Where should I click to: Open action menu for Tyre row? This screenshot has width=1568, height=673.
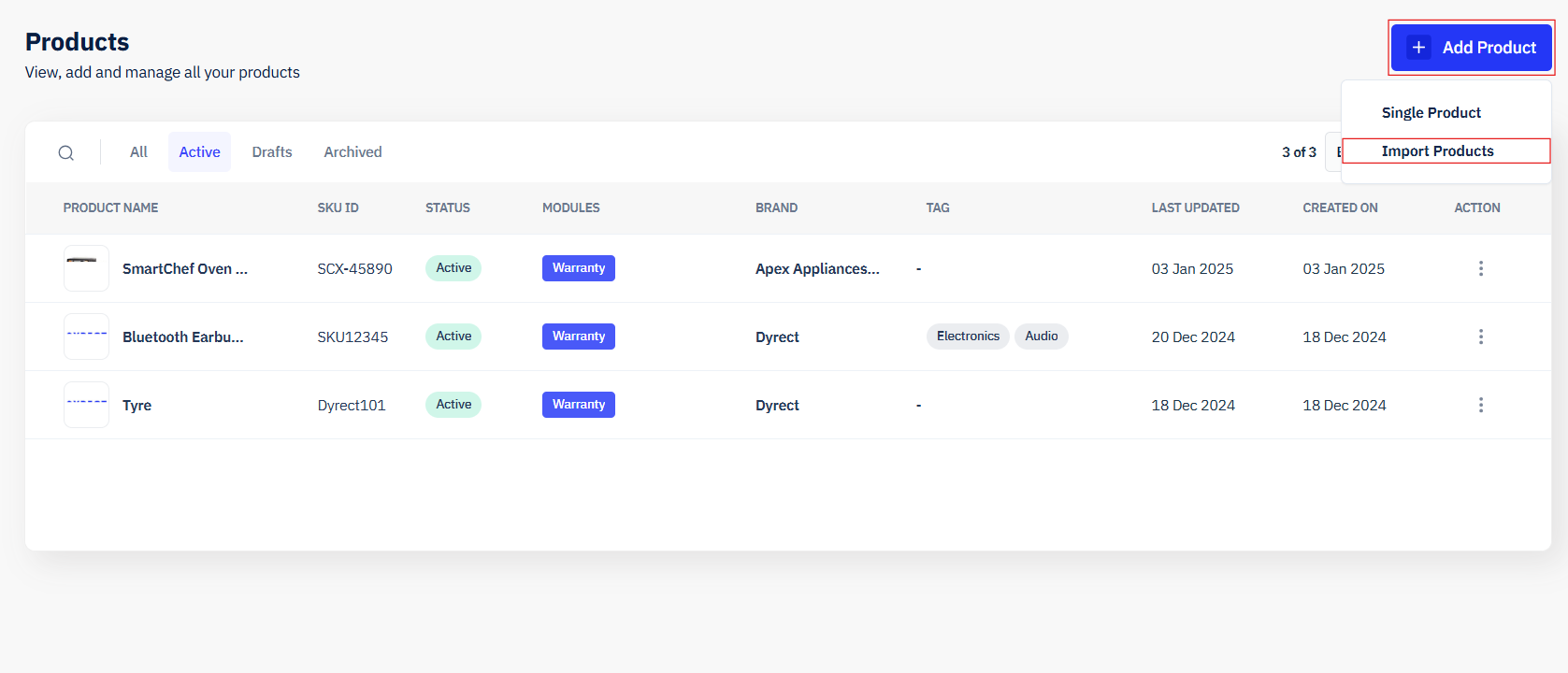tap(1481, 405)
